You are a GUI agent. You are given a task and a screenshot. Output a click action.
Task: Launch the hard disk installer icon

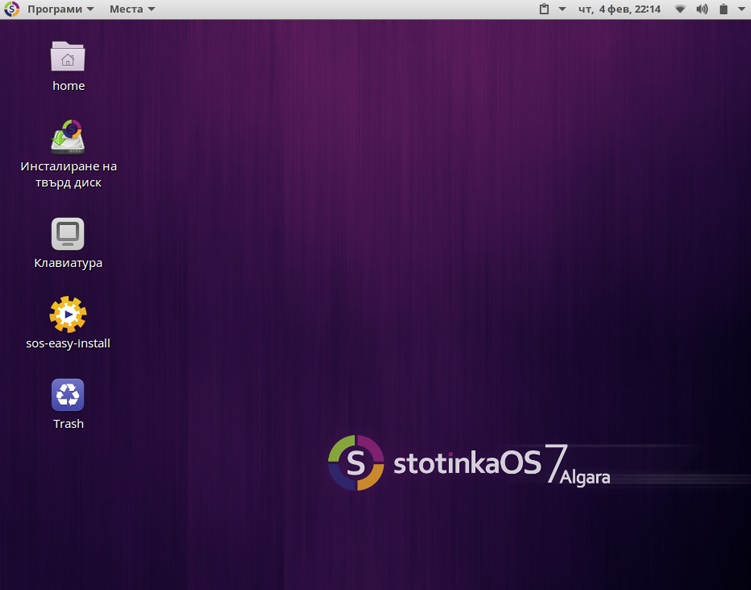[68, 137]
